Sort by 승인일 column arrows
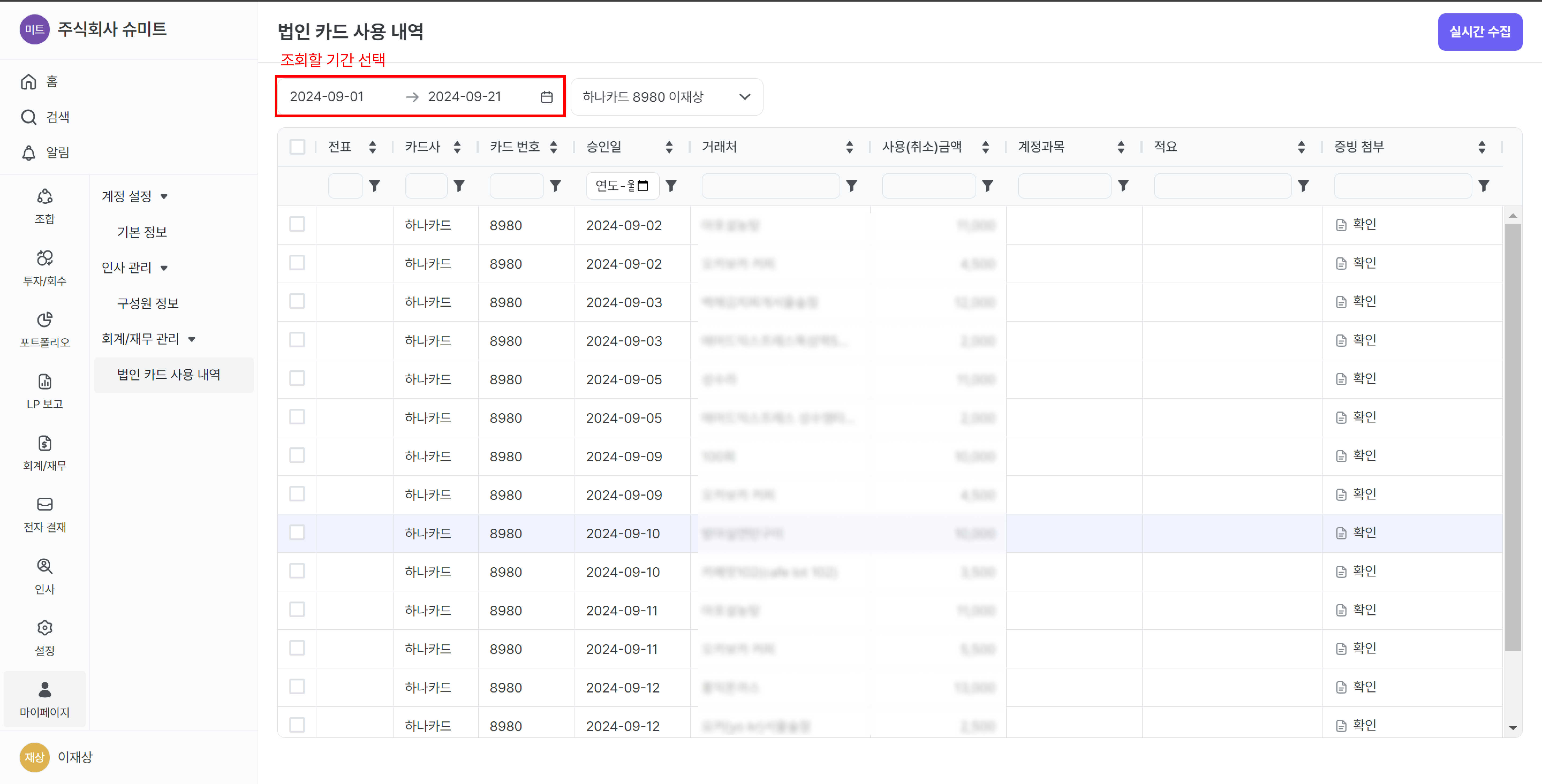Viewport: 1542px width, 784px height. pos(669,147)
